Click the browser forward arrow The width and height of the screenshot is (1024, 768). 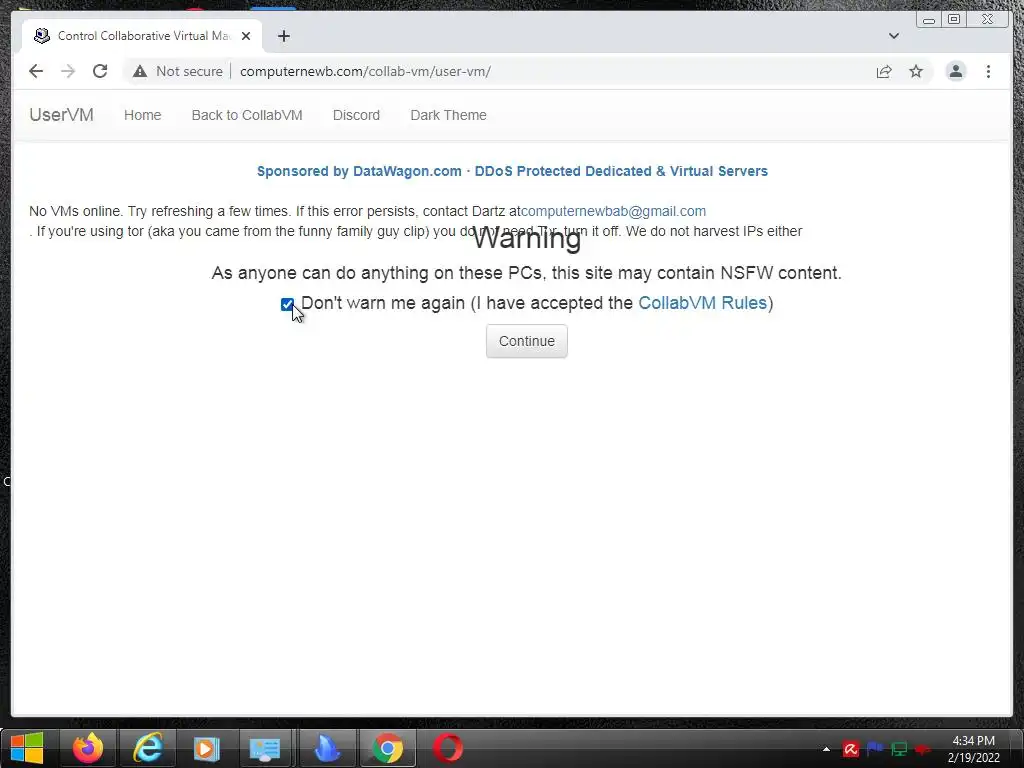68,71
